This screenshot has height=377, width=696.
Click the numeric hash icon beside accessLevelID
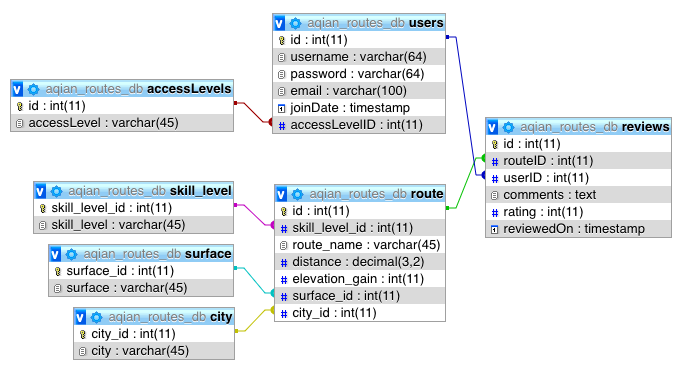pyautogui.click(x=281, y=126)
